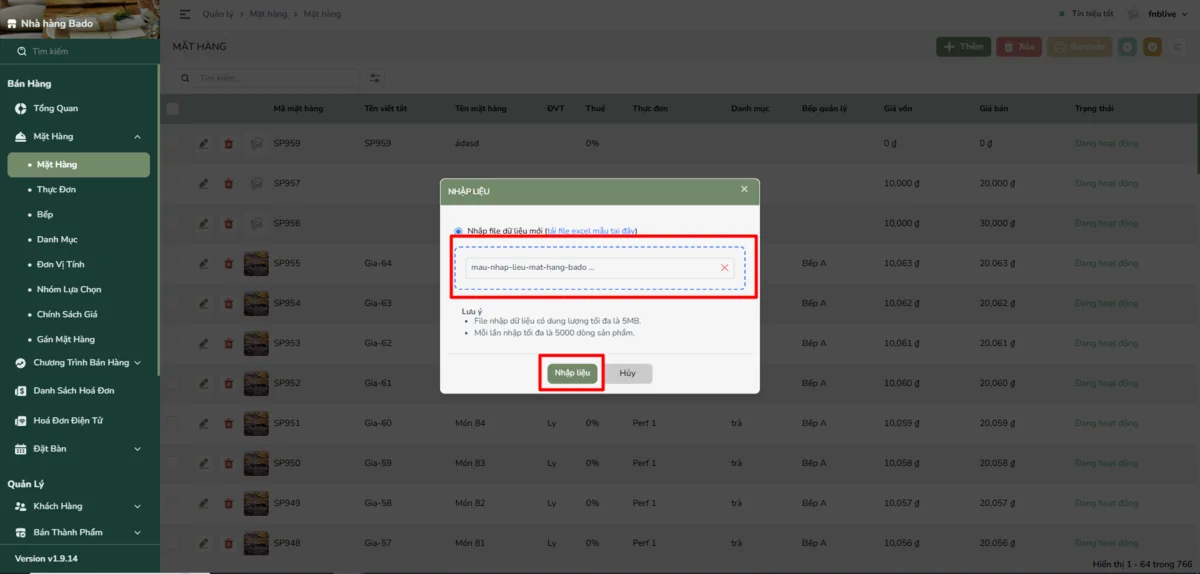Click the Tổng Quan sidebar icon
This screenshot has height=574, width=1200.
[20, 108]
